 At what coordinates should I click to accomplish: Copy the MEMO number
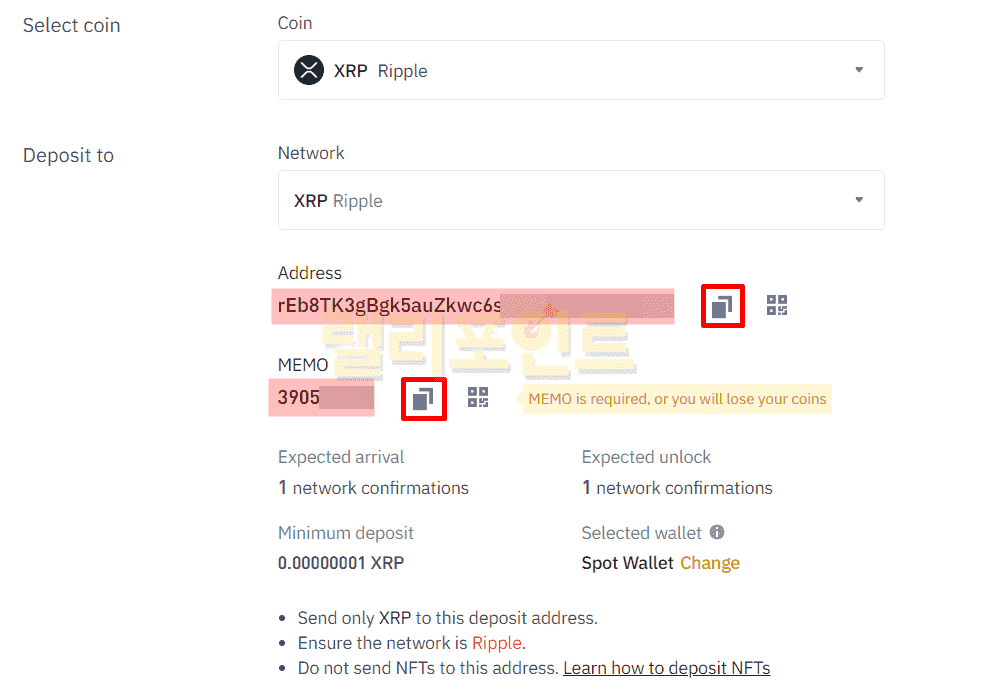tap(423, 399)
